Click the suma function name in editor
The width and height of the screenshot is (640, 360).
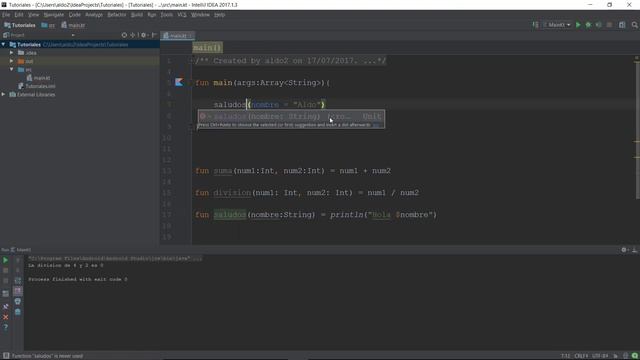point(223,171)
